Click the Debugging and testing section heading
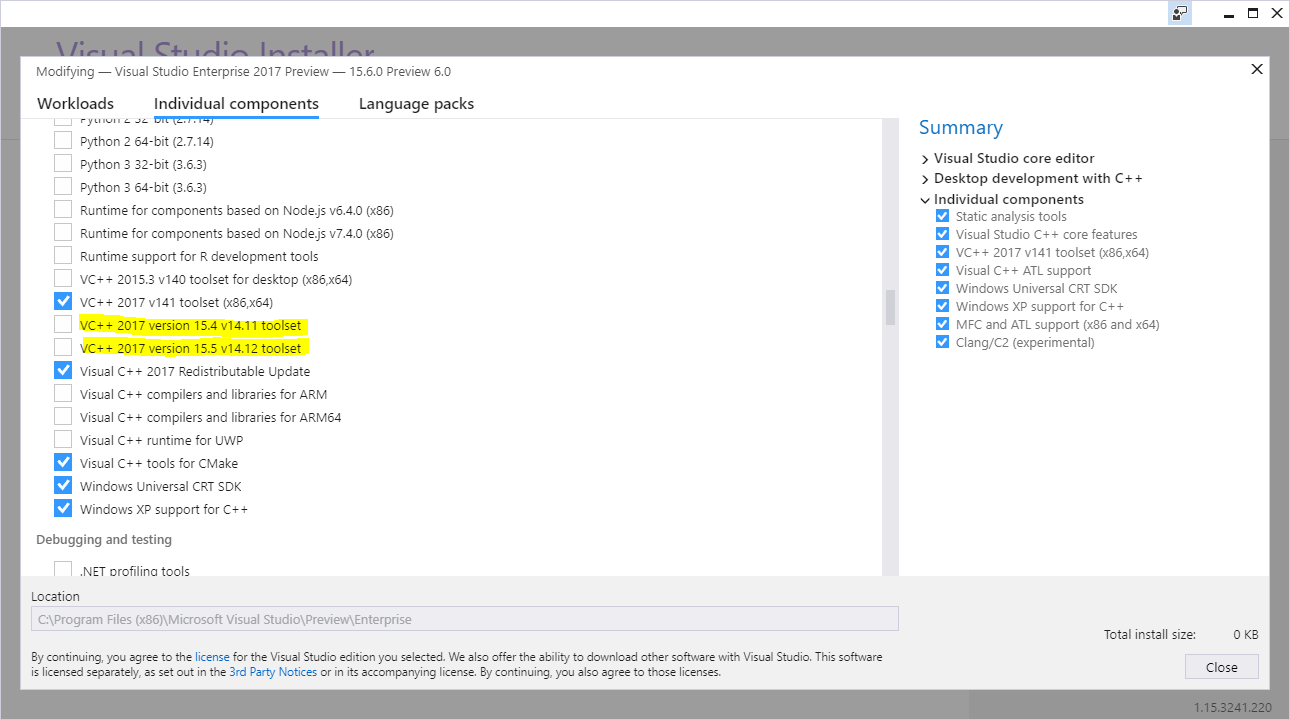The image size is (1290, 720). 104,540
